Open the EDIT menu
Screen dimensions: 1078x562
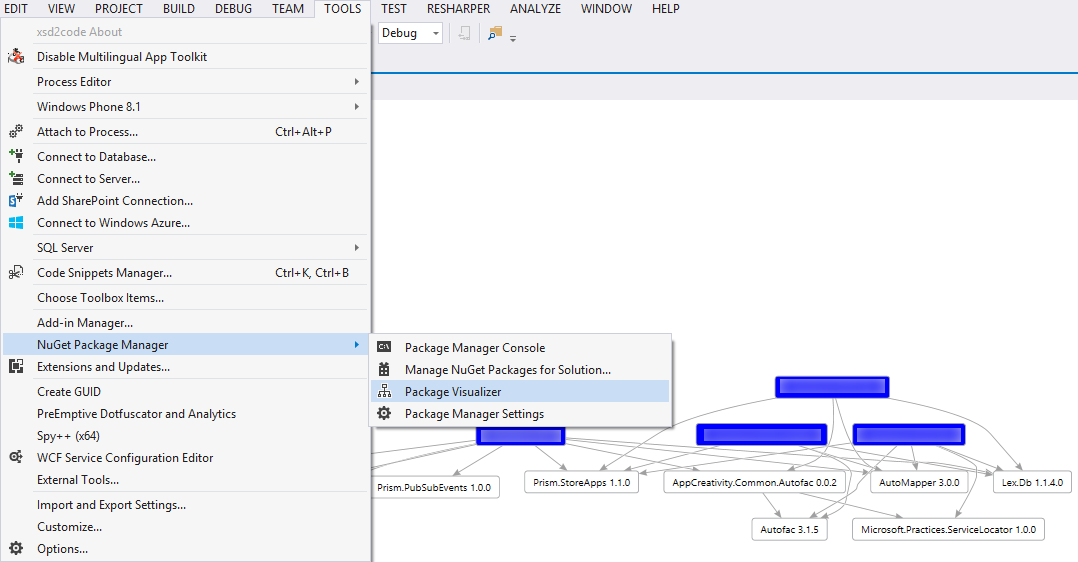16,9
